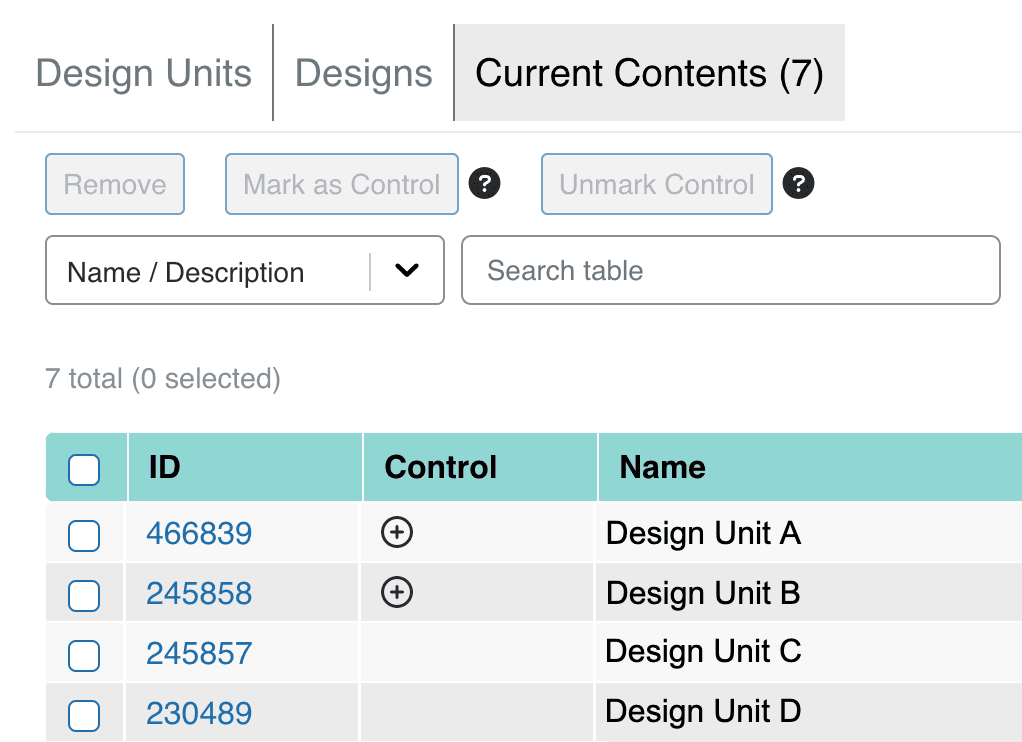1022x742 pixels.
Task: Open the 245858 ID link
Action: [x=199, y=594]
